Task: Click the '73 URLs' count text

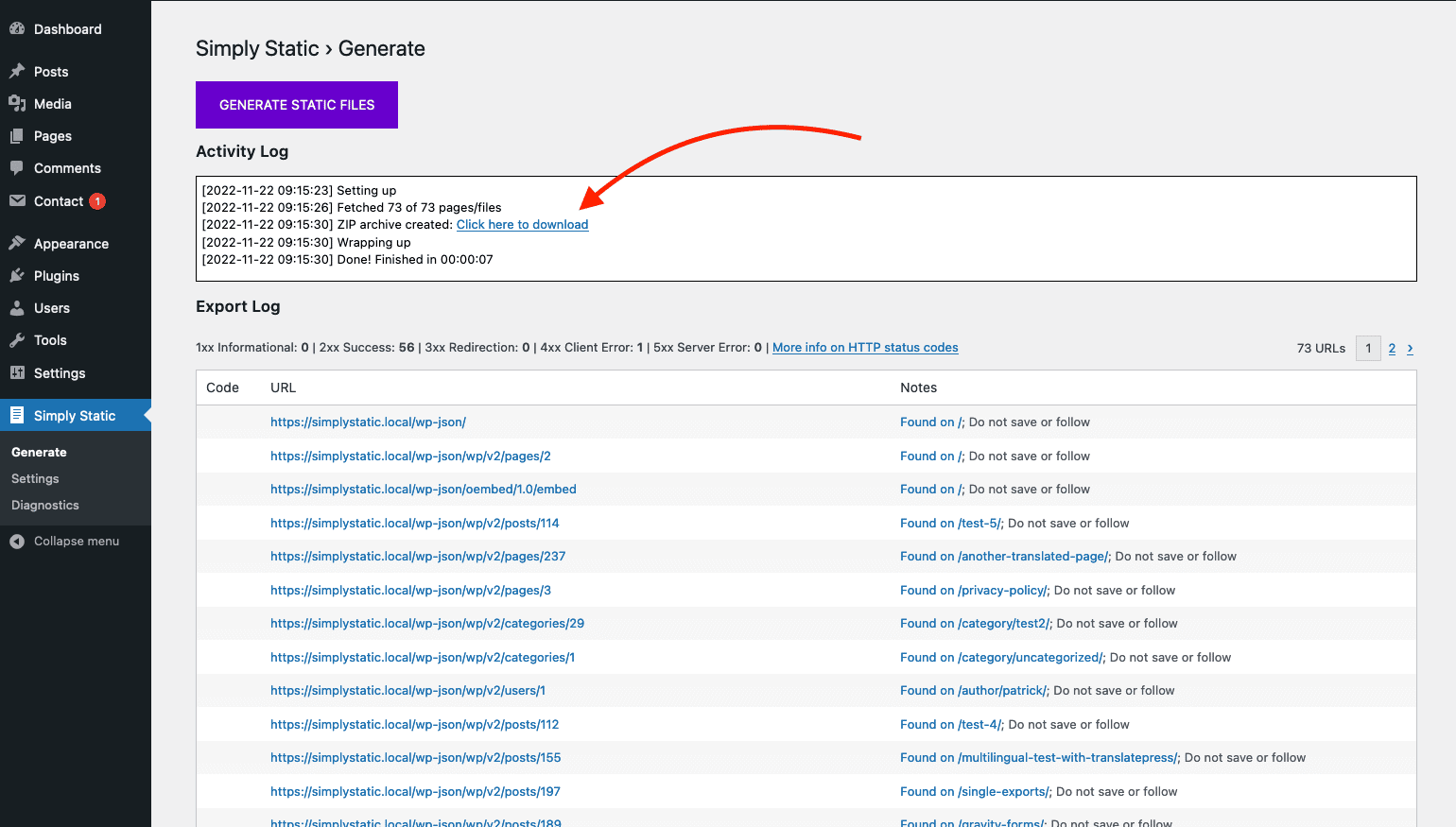Action: [1321, 349]
